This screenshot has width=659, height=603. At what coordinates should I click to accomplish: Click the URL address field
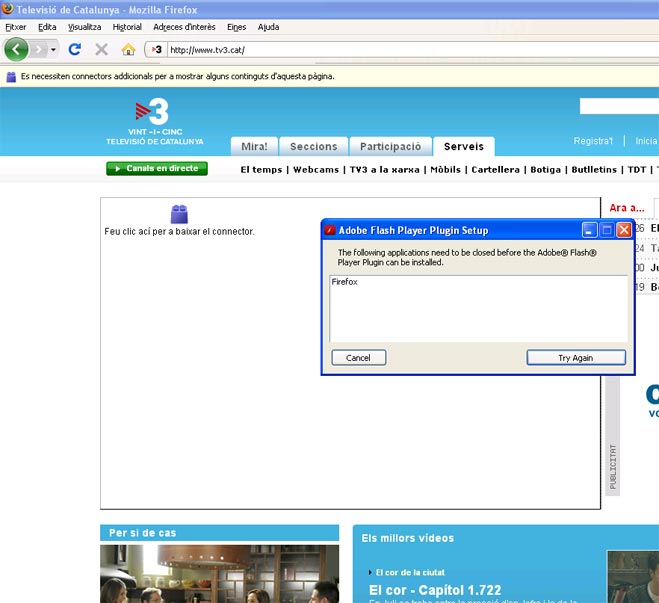tap(414, 50)
